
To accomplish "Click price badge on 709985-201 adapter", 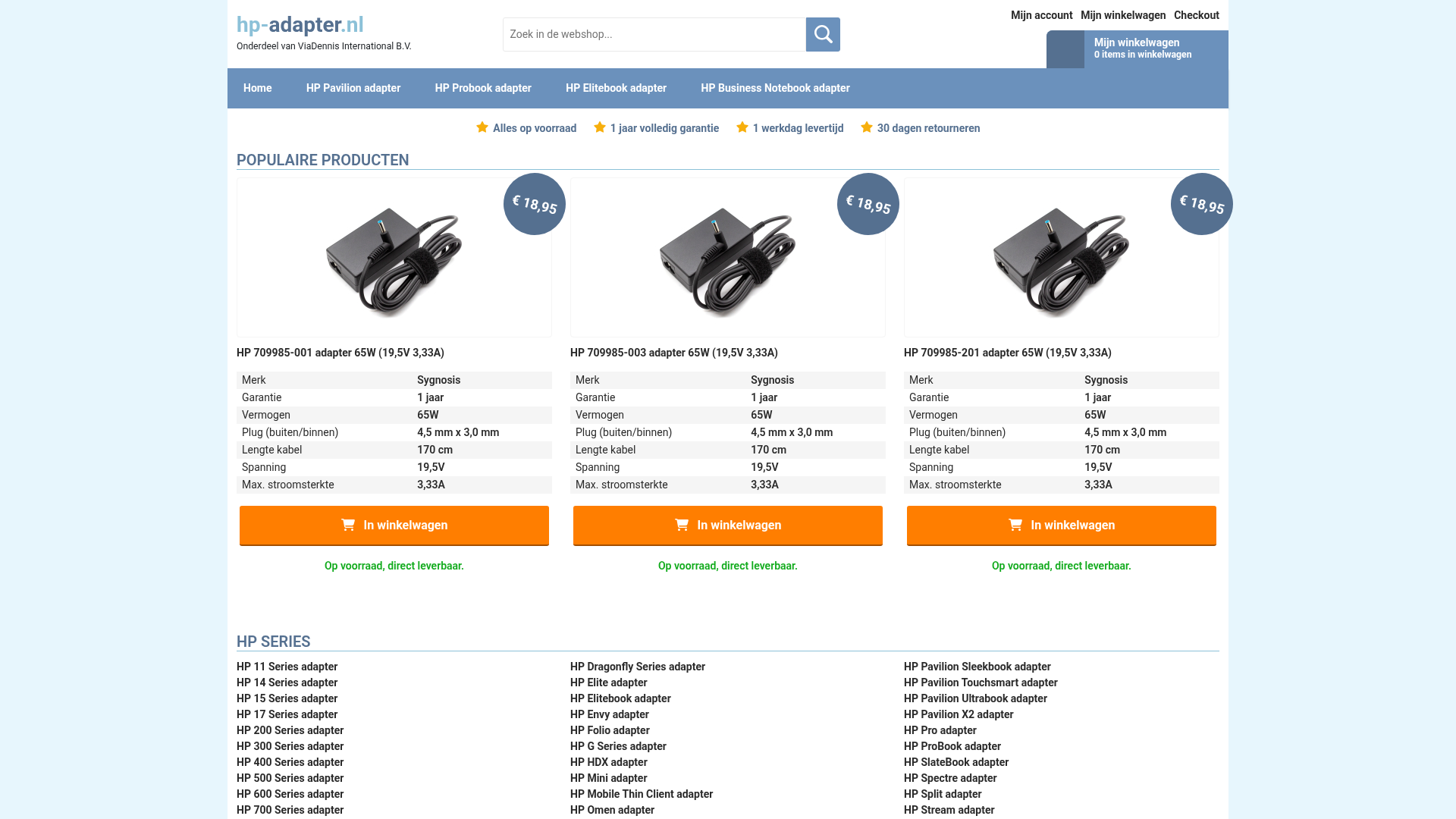I will pyautogui.click(x=1202, y=204).
